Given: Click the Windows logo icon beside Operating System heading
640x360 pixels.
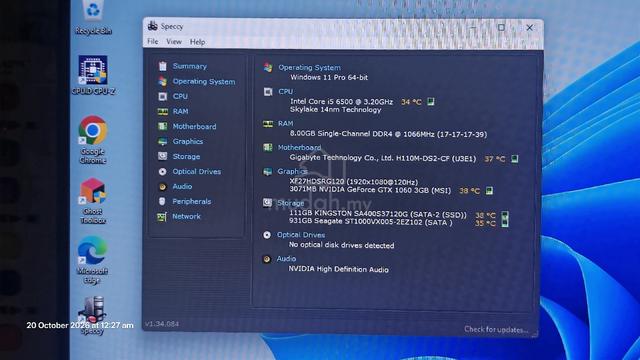Looking at the screenshot, I should pos(268,68).
